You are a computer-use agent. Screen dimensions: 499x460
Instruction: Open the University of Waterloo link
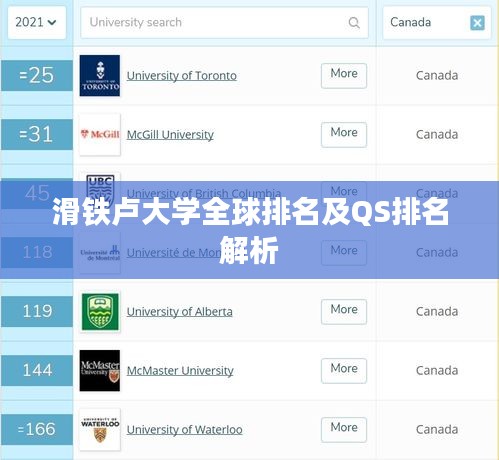coord(184,430)
